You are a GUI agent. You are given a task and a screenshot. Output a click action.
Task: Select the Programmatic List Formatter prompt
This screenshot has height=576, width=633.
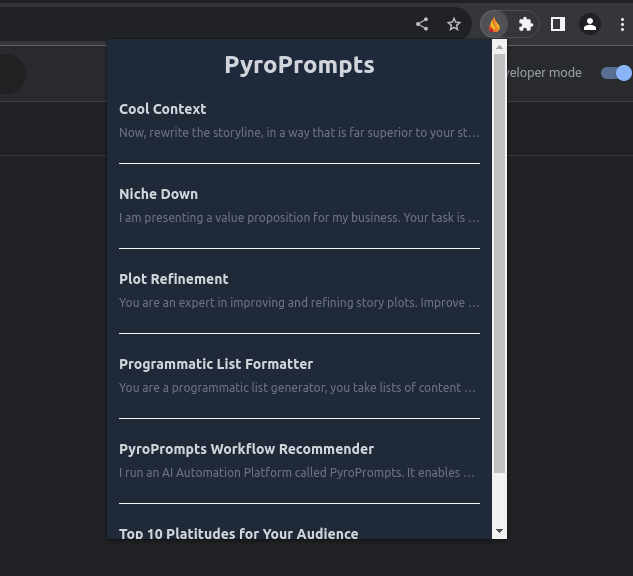[216, 364]
